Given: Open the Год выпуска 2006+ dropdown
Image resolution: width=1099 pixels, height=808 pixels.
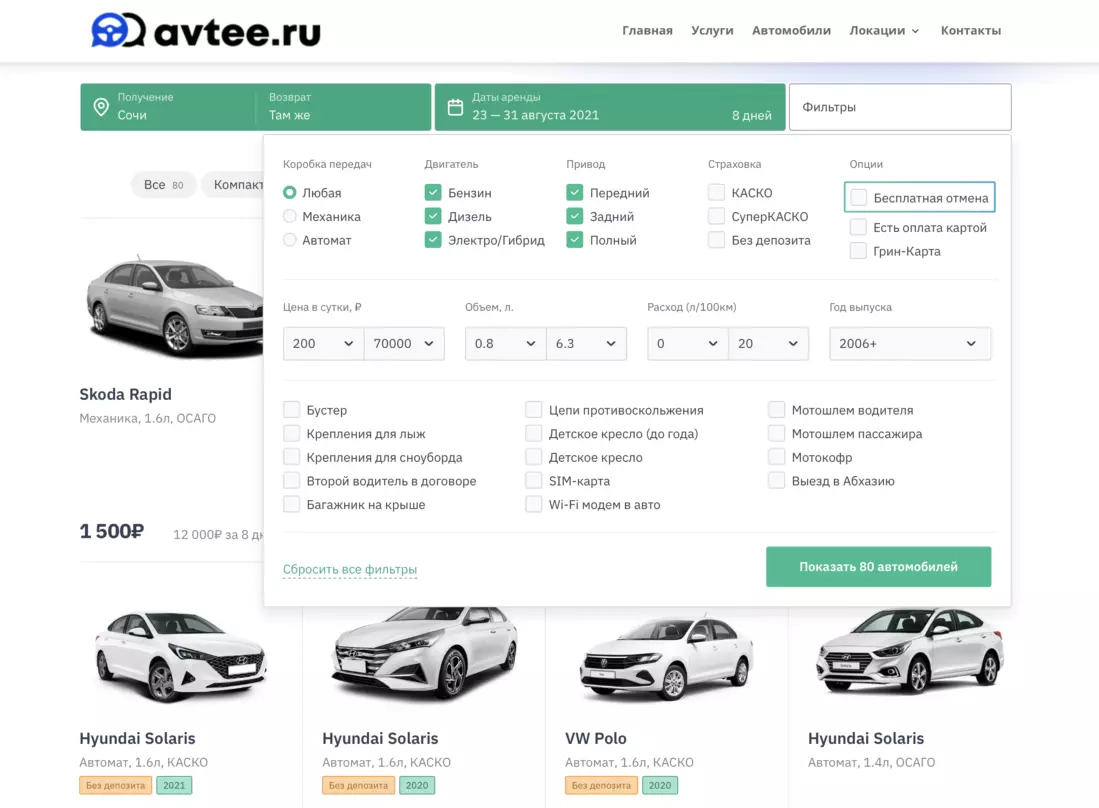Looking at the screenshot, I should (x=910, y=343).
